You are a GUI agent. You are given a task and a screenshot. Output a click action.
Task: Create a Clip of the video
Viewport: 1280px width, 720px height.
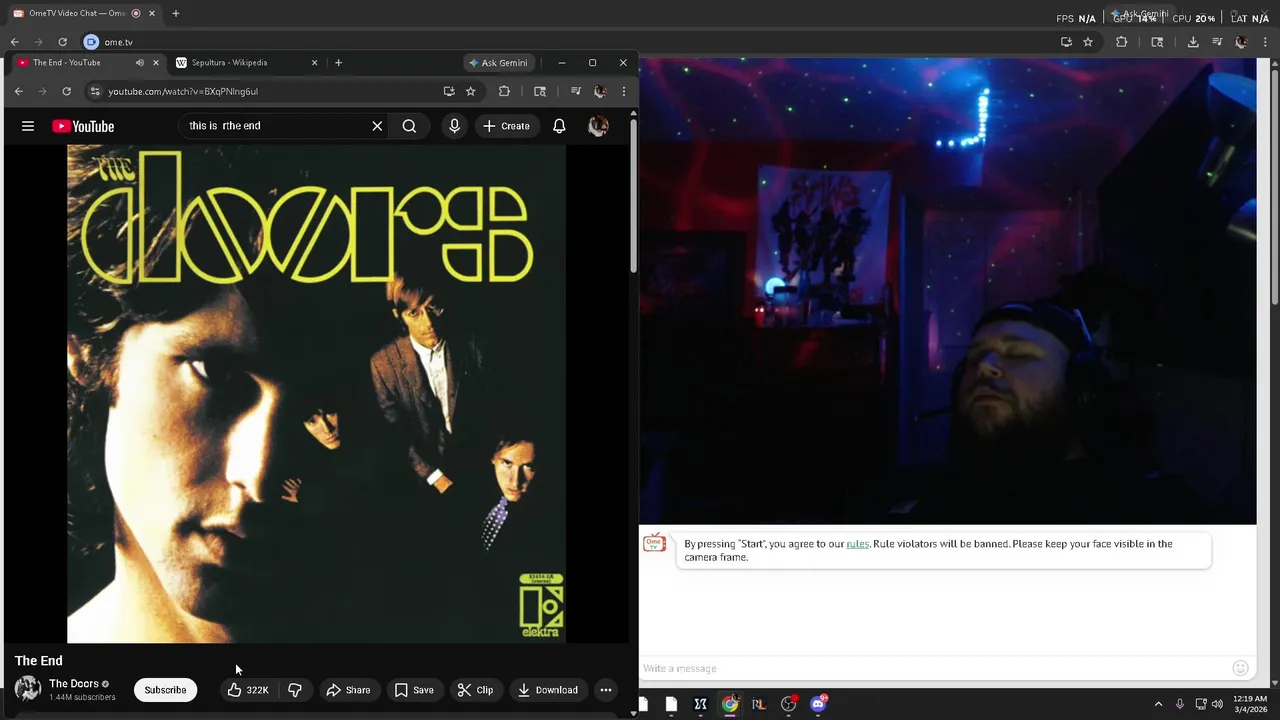click(x=475, y=690)
